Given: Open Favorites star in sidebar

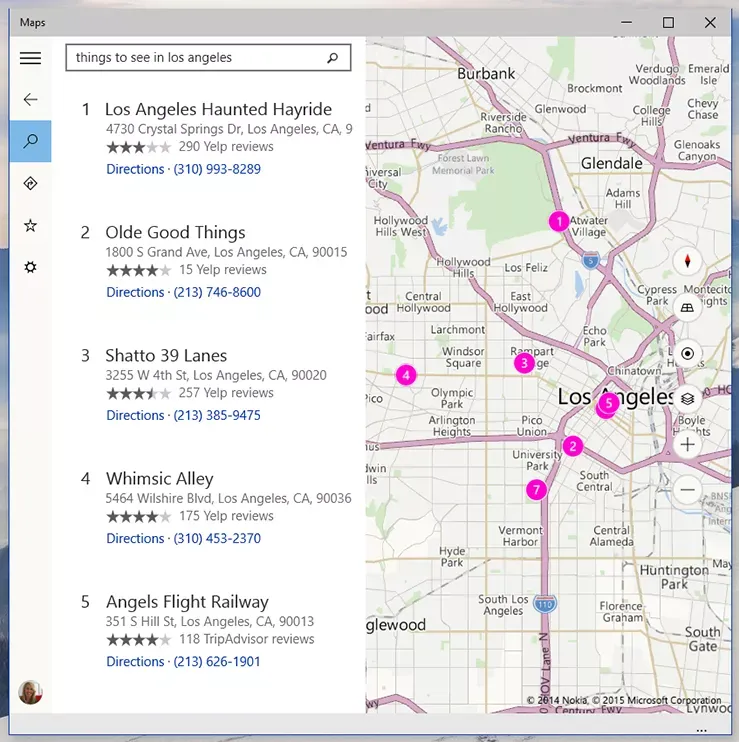Looking at the screenshot, I should click(30, 225).
